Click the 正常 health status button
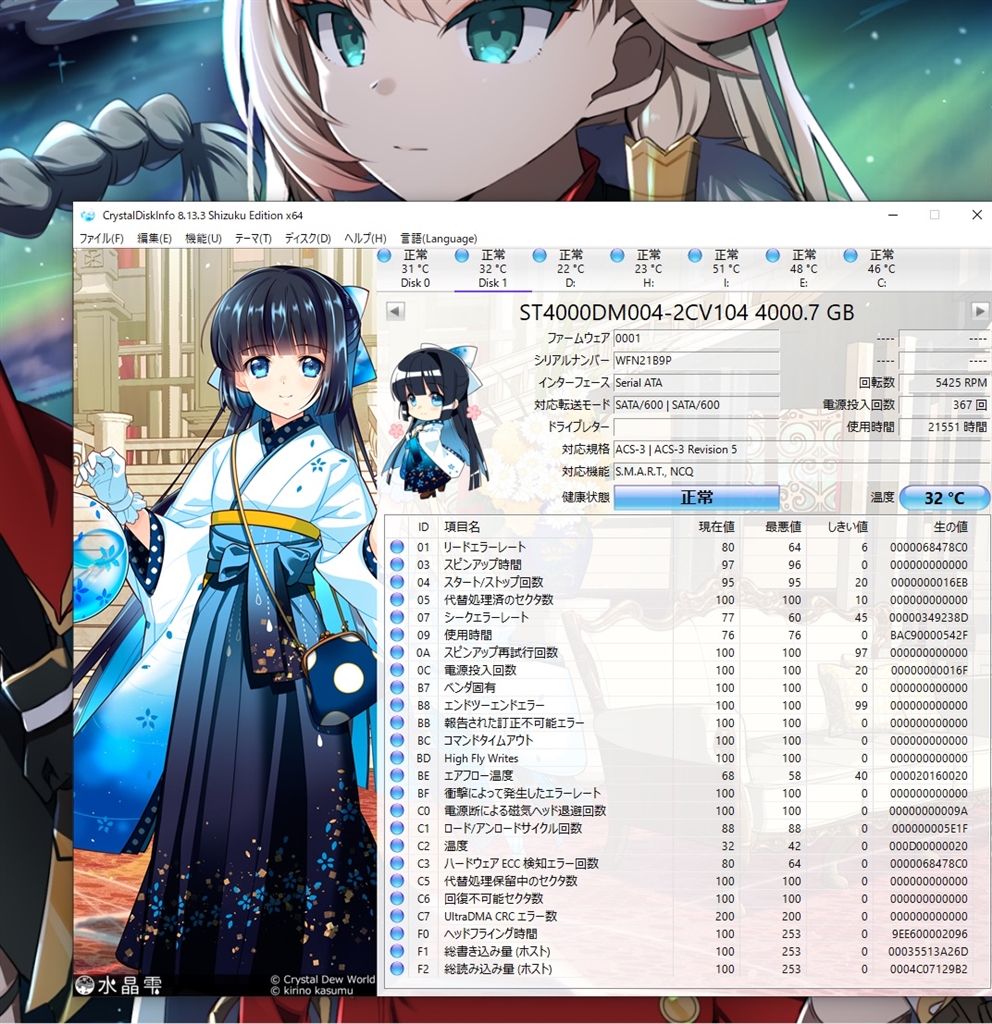The width and height of the screenshot is (992, 1024). (696, 498)
